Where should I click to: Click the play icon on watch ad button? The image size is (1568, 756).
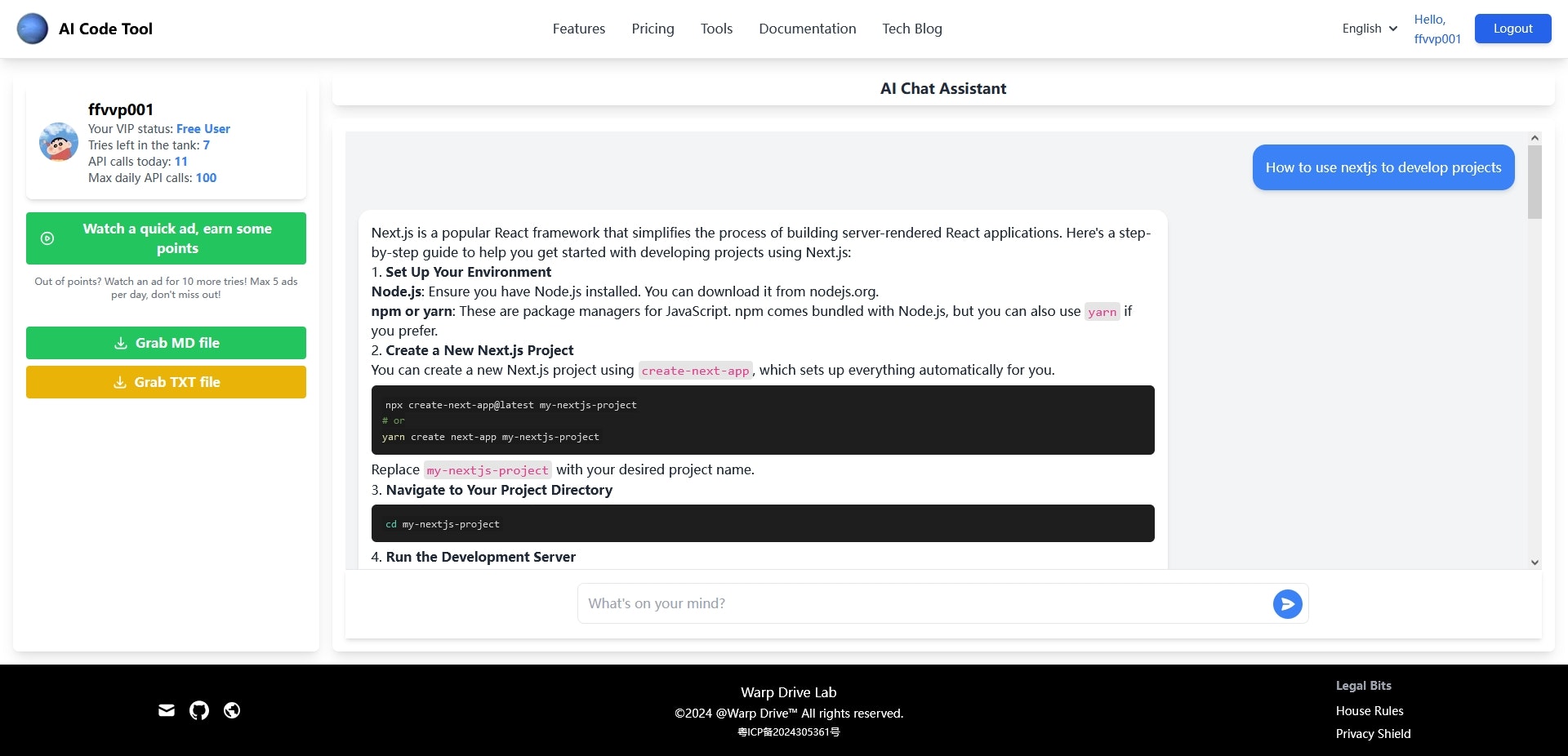(47, 238)
